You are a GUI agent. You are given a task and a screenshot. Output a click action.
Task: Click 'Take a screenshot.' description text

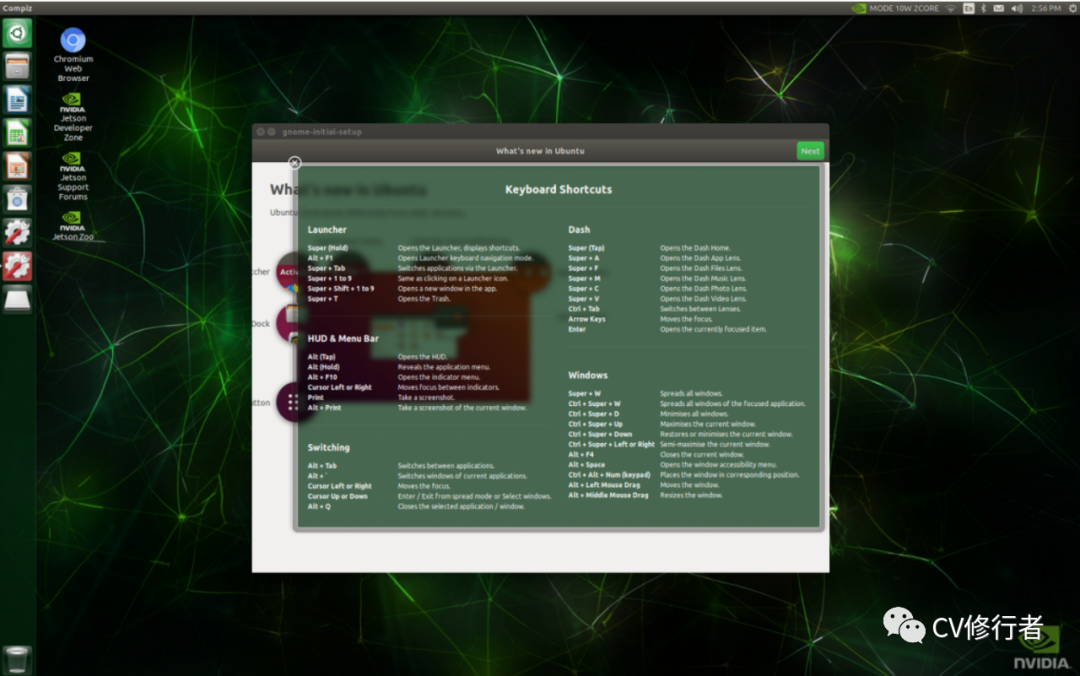pos(426,398)
